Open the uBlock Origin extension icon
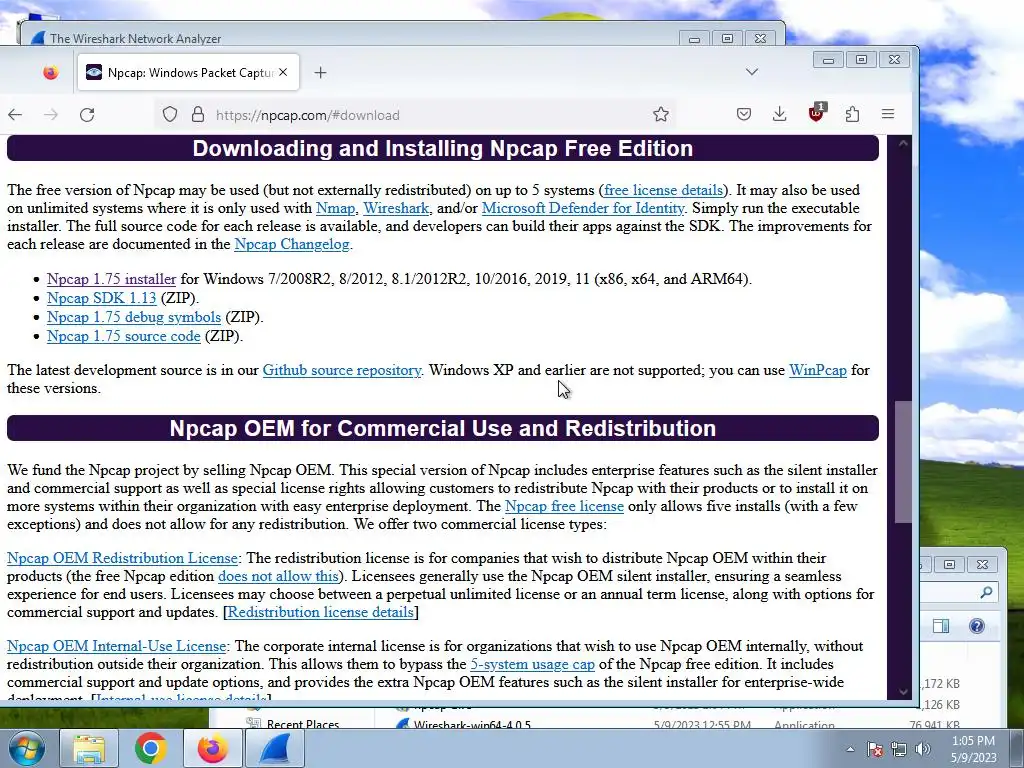 click(816, 114)
